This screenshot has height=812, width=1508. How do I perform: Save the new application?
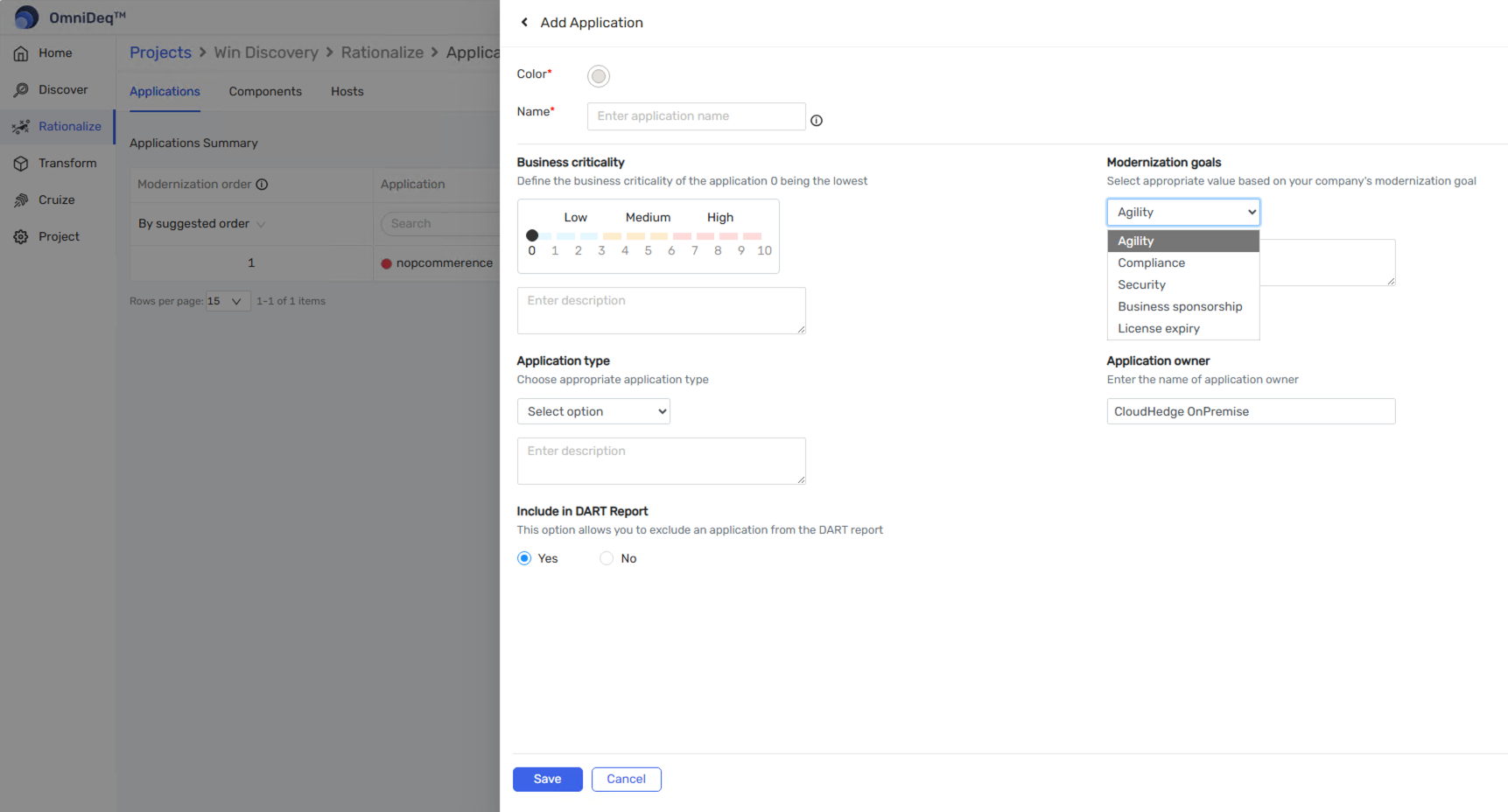click(547, 779)
